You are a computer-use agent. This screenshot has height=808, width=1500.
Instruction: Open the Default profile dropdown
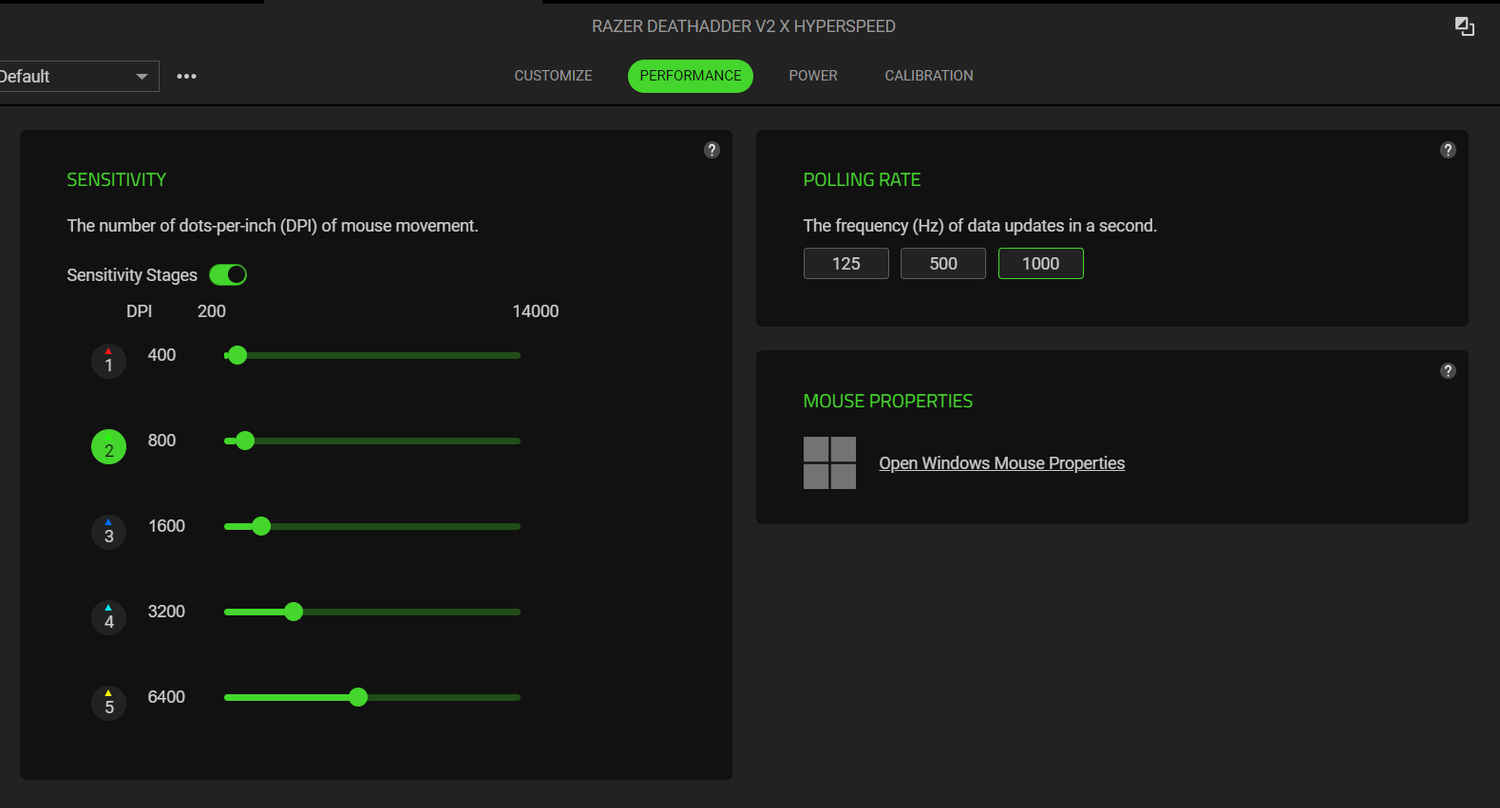pyautogui.click(x=76, y=76)
